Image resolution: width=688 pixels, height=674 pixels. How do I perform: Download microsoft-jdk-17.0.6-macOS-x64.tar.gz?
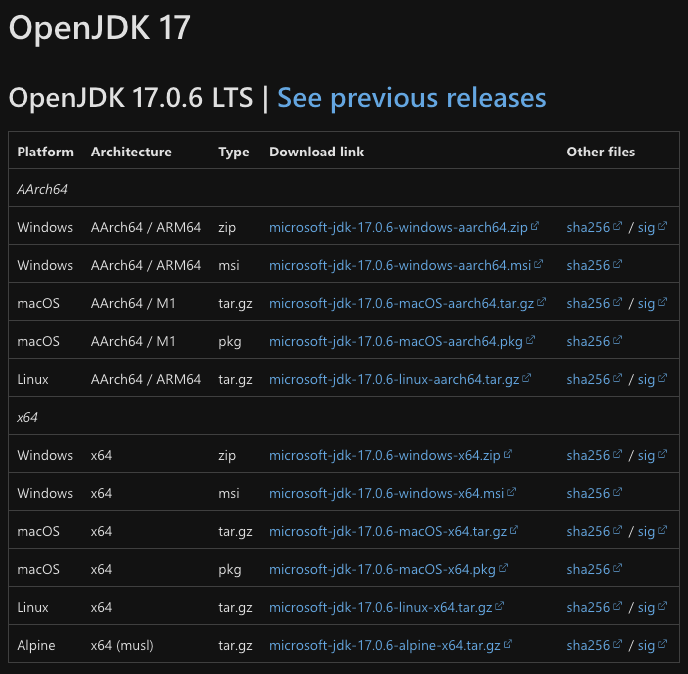(393, 531)
